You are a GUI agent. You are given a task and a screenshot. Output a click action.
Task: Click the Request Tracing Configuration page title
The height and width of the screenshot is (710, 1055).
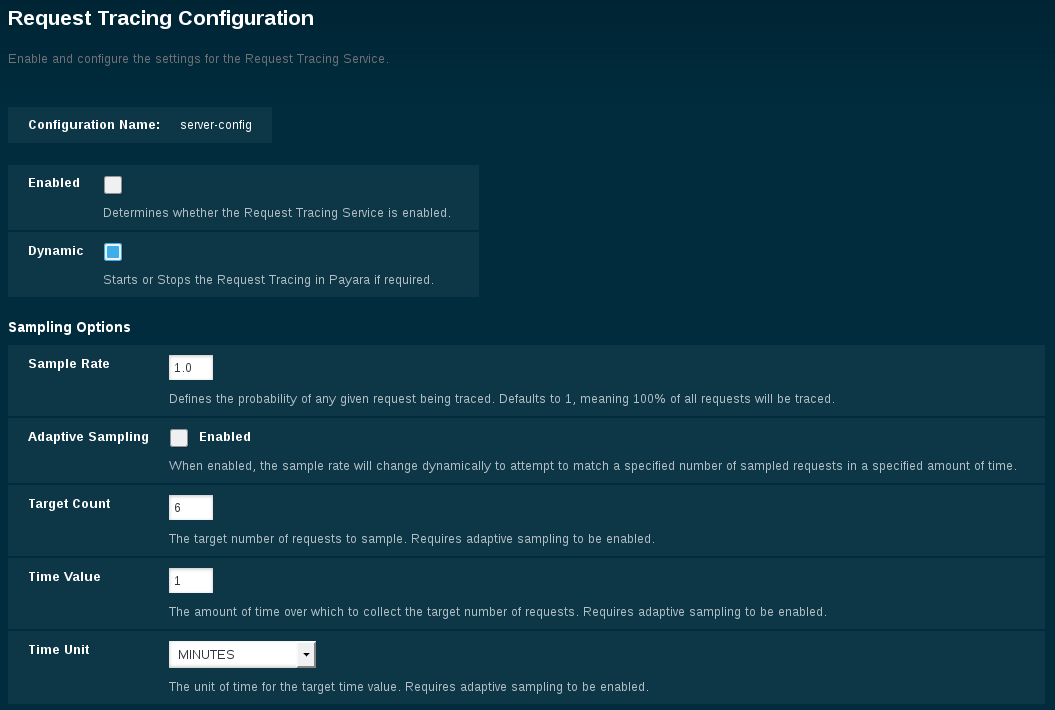point(160,18)
